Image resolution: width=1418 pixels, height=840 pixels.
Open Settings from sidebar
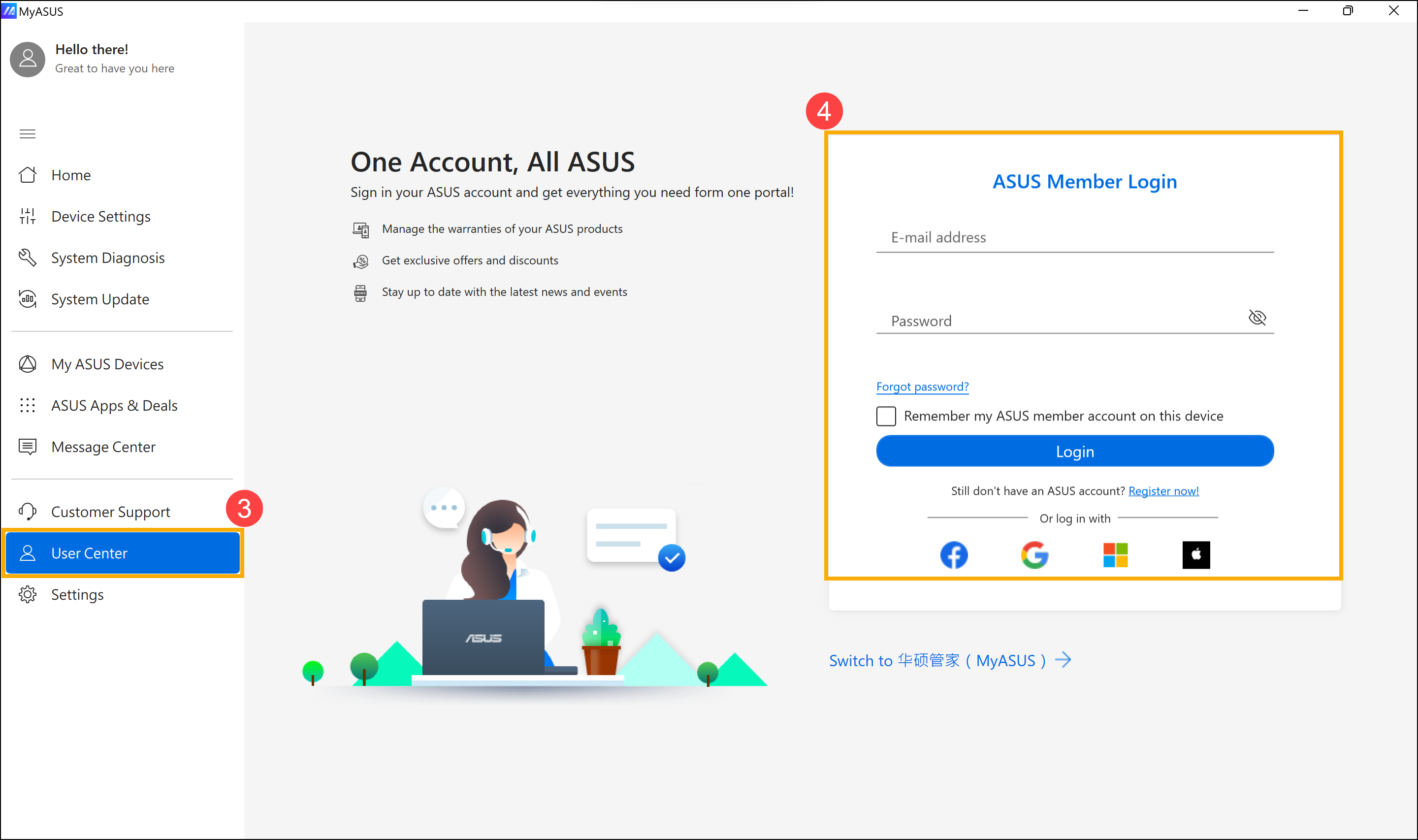tap(122, 594)
